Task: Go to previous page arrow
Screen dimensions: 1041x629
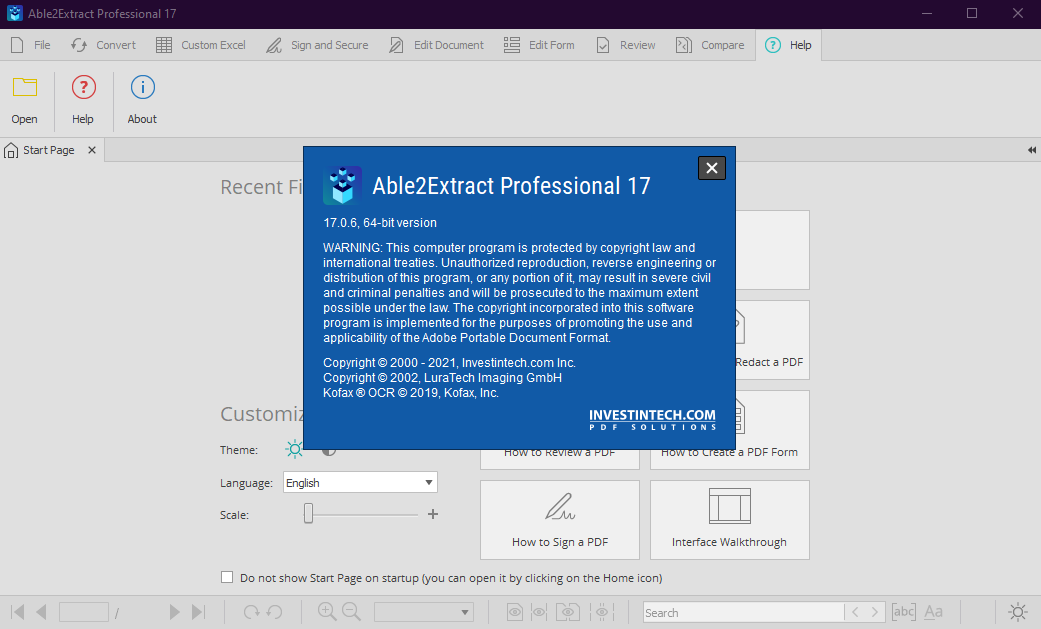Action: click(41, 612)
